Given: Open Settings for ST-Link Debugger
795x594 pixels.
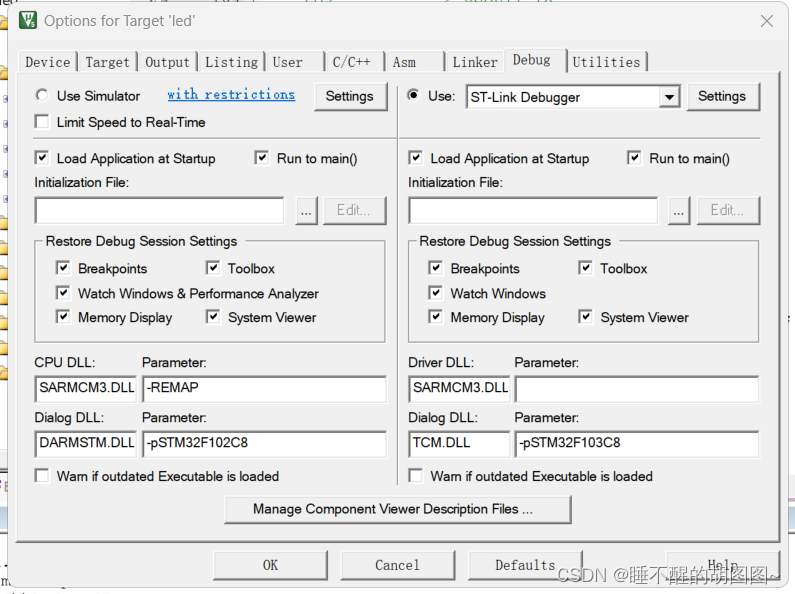Looking at the screenshot, I should pyautogui.click(x=722, y=96).
